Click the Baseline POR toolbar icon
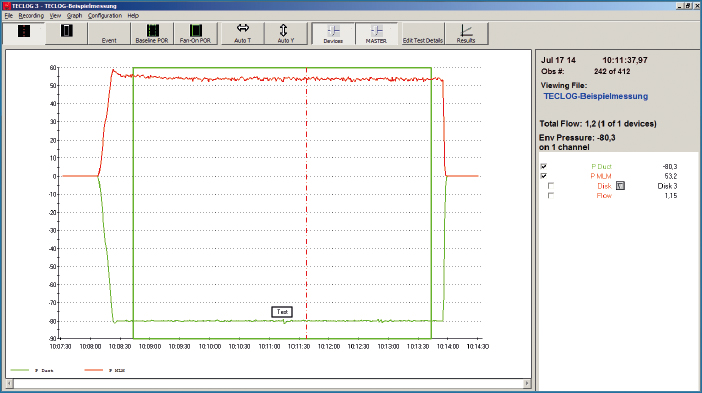Viewport: 702px width, 393px height. click(x=152, y=34)
